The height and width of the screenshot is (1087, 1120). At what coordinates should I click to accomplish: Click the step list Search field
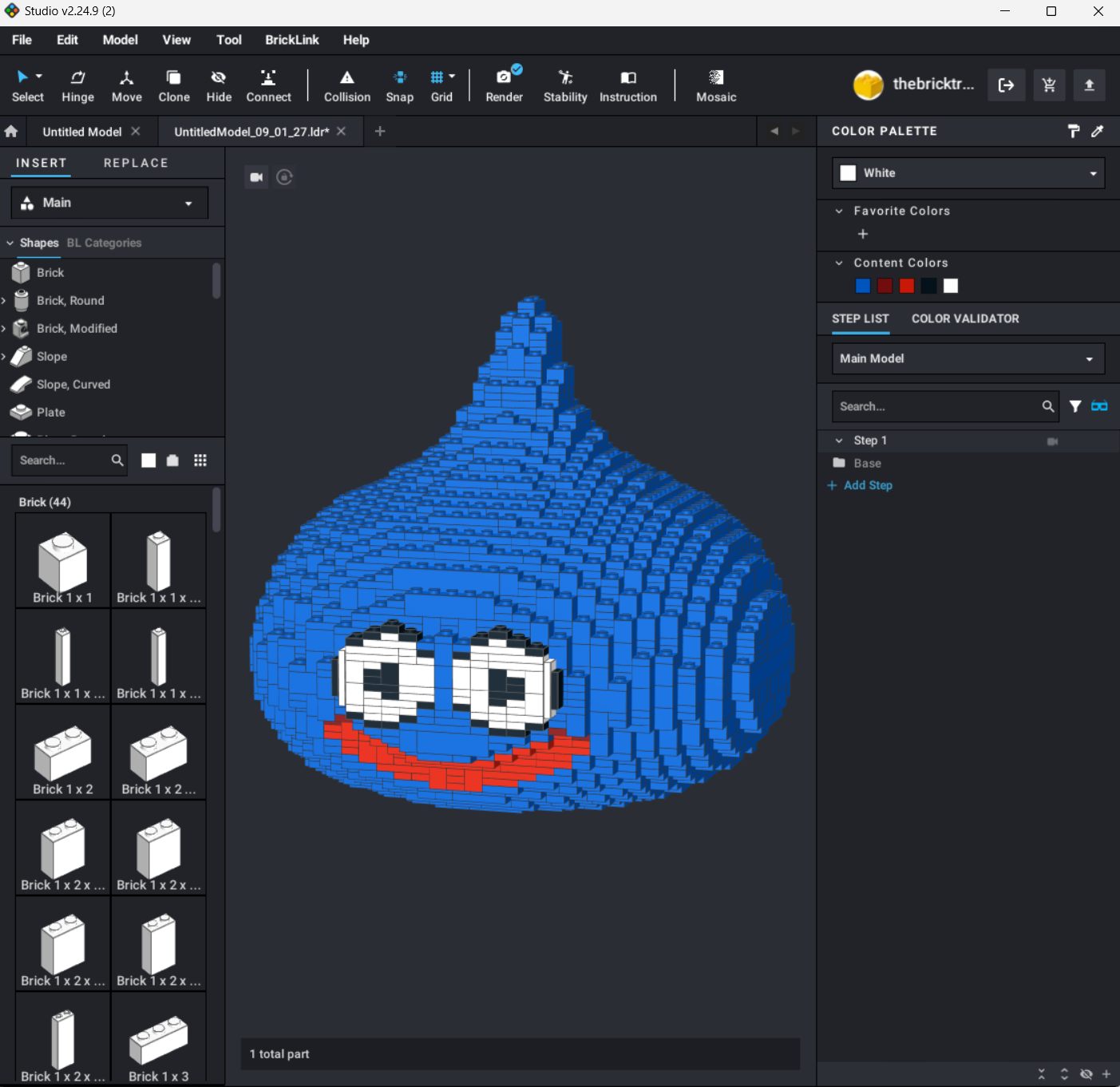(x=945, y=406)
